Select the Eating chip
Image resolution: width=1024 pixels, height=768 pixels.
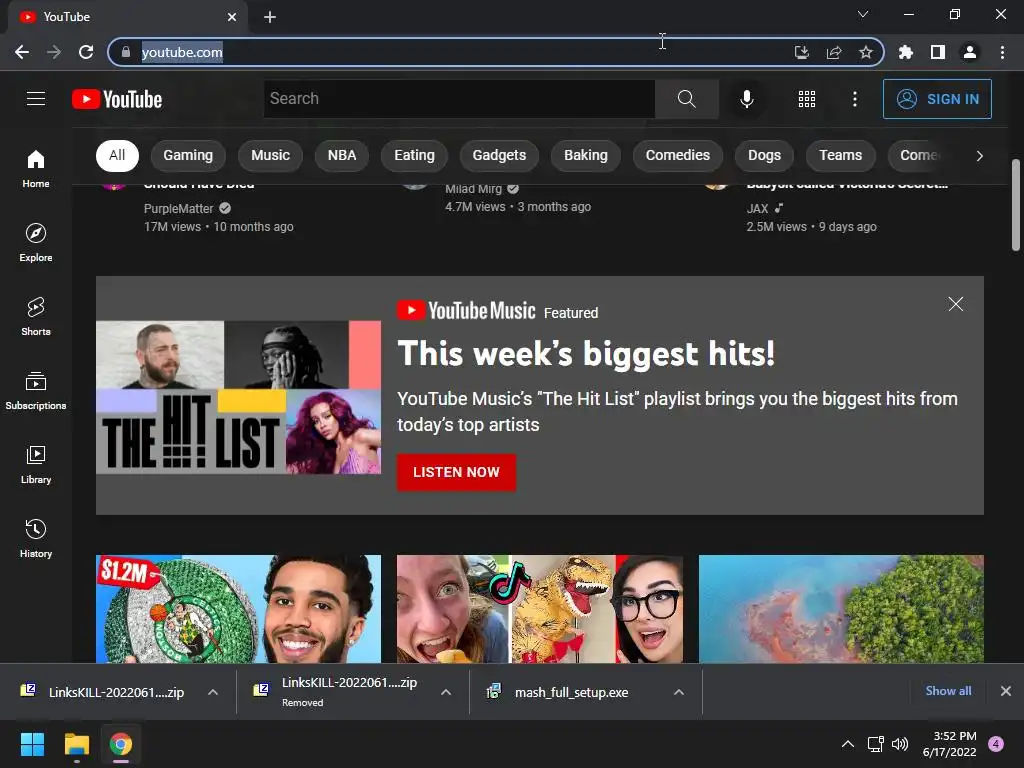(414, 155)
